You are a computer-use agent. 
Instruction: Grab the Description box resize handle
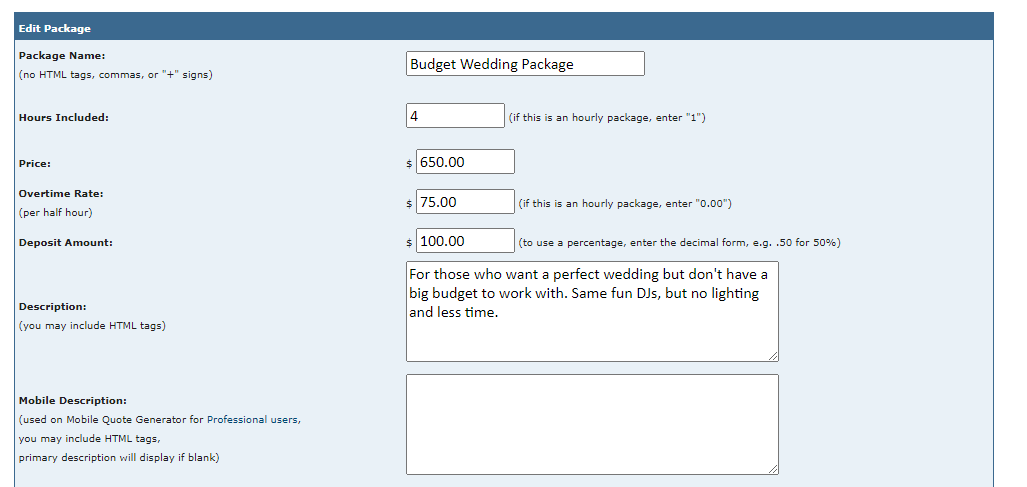(x=773, y=356)
